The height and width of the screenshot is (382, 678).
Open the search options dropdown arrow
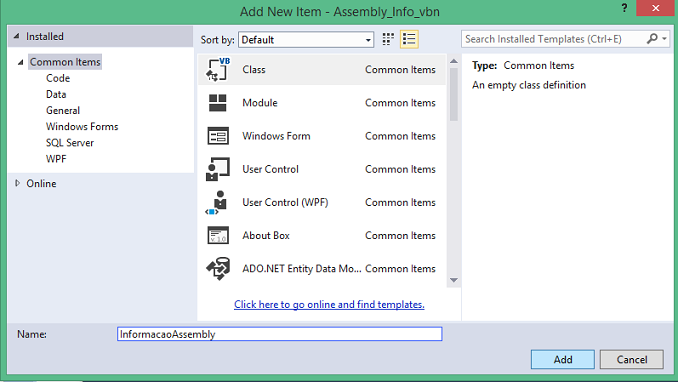point(664,39)
